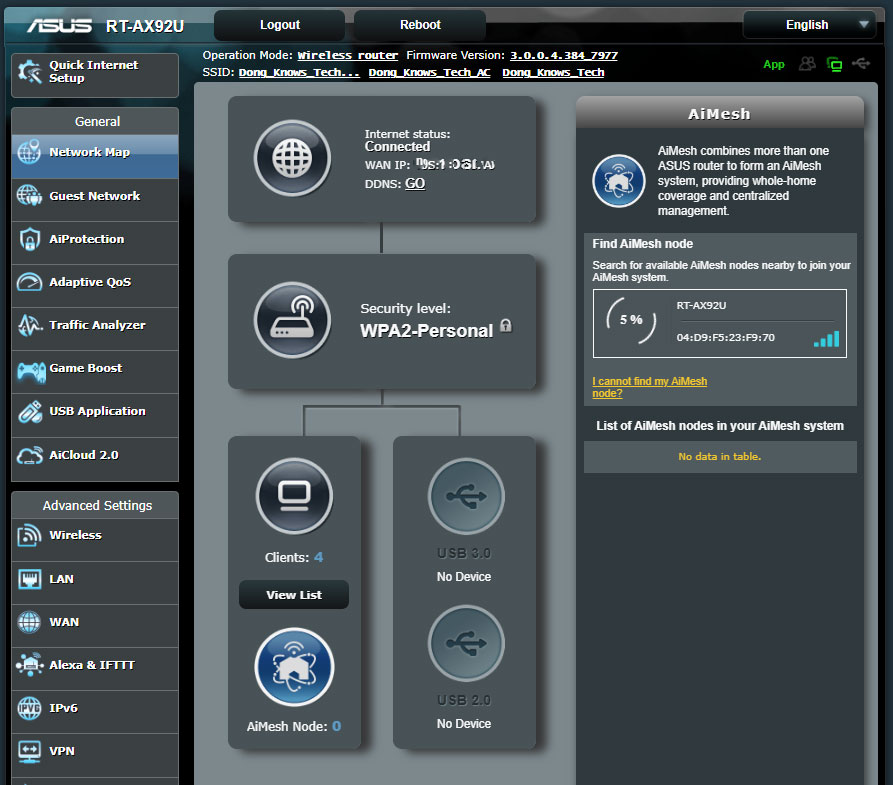The width and height of the screenshot is (893, 785).
Task: Click the guest users status icon in header
Action: pyautogui.click(x=807, y=64)
